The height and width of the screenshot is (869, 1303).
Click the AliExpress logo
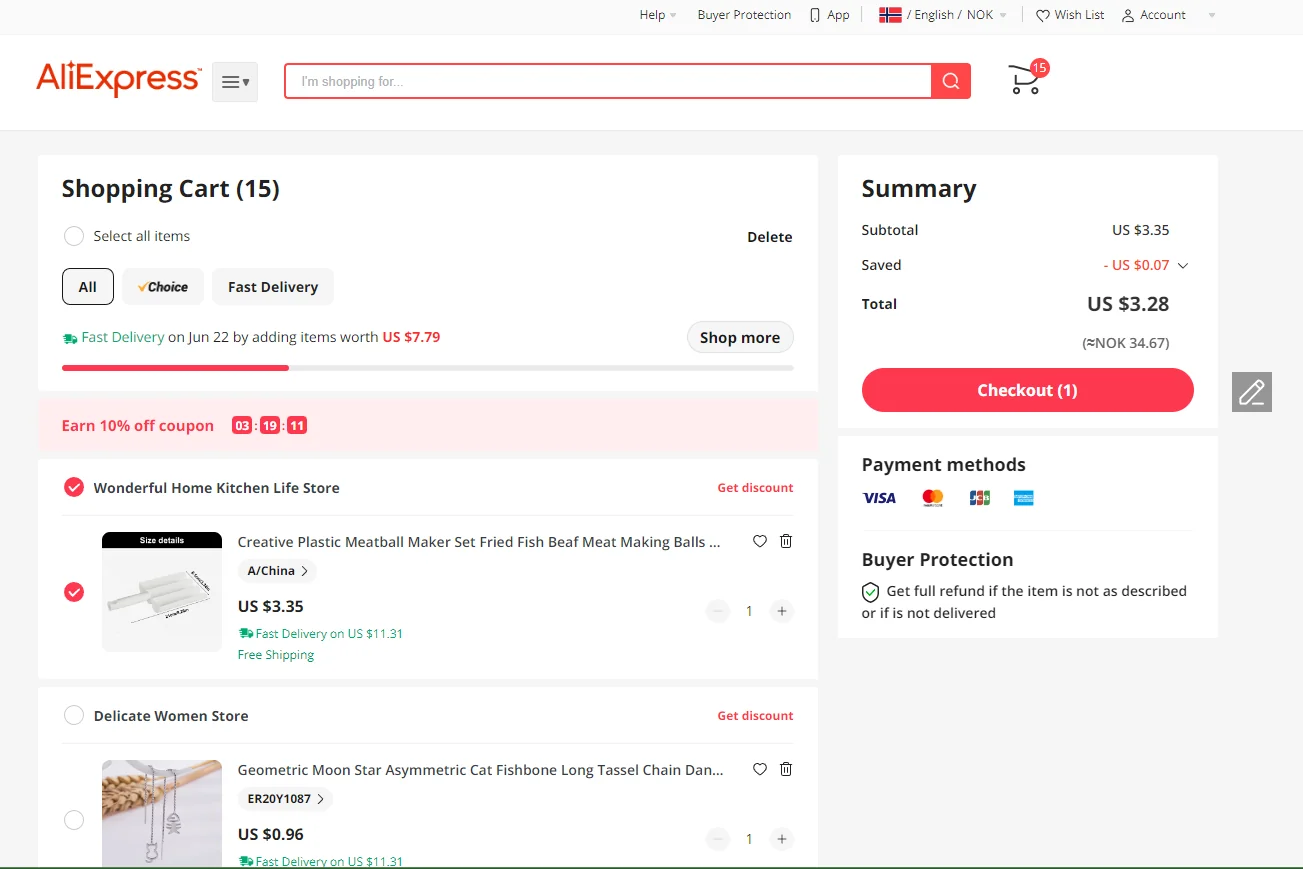click(119, 79)
